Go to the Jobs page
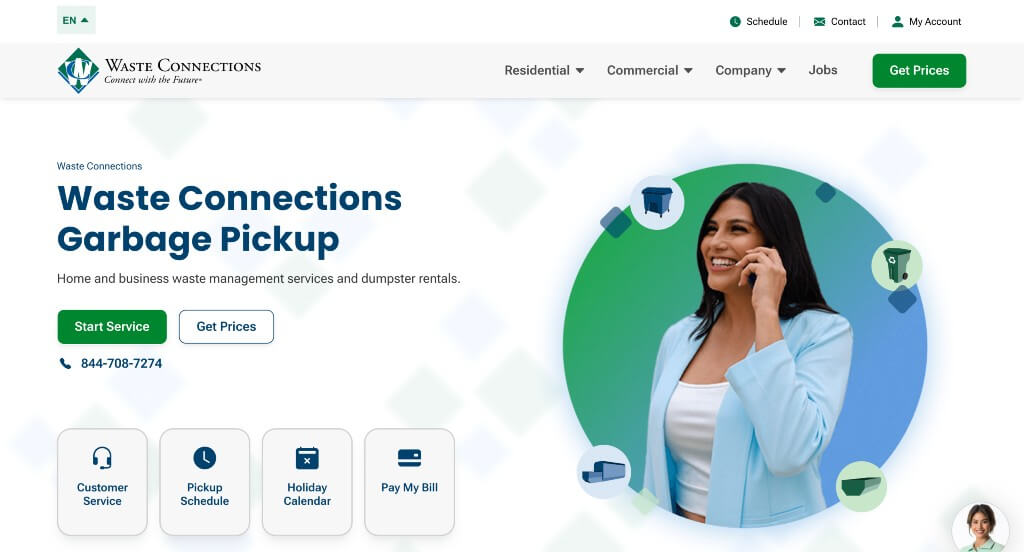Viewport: 1024px width, 552px height. [x=823, y=70]
